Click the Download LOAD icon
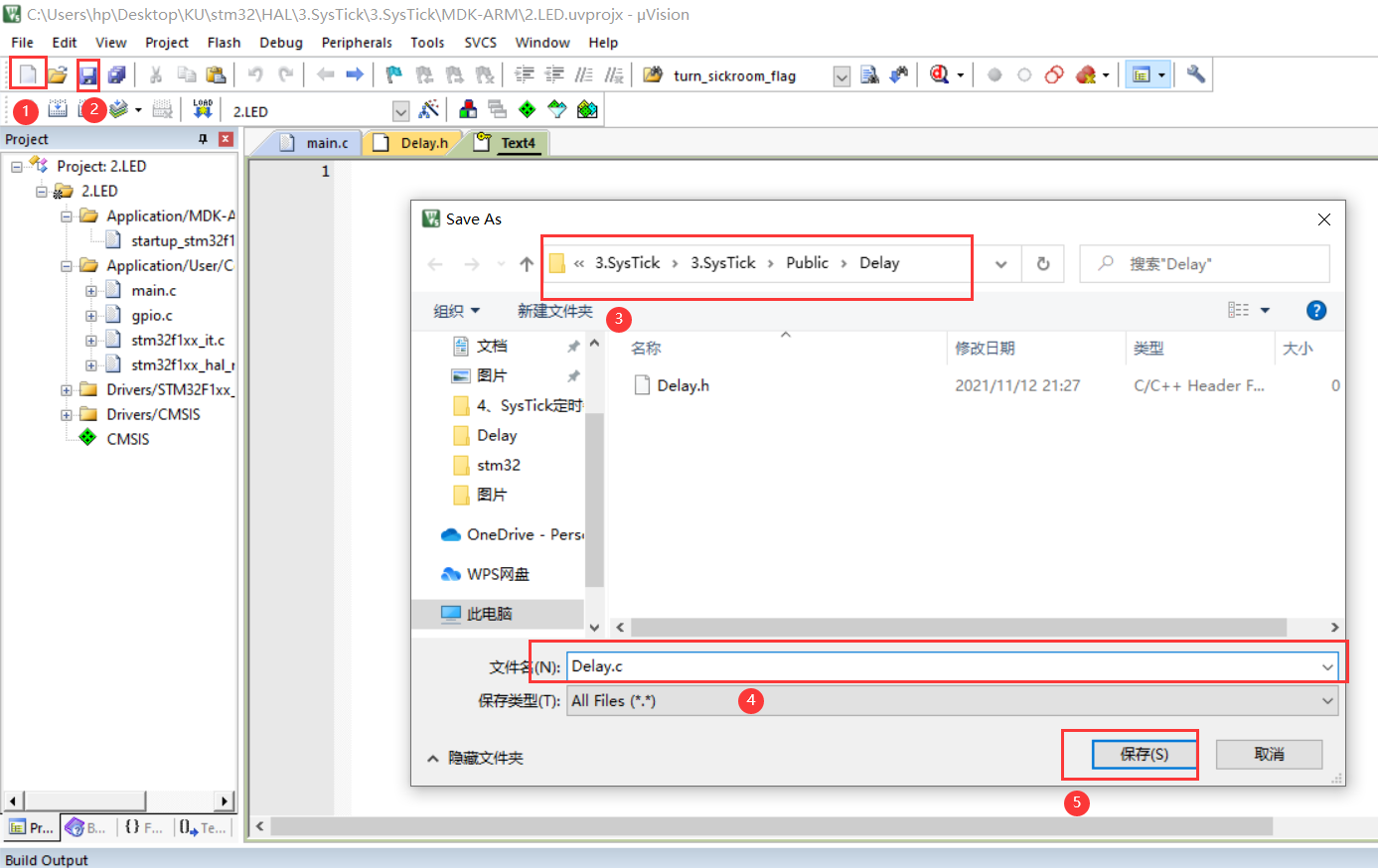The image size is (1378, 868). pyautogui.click(x=203, y=109)
